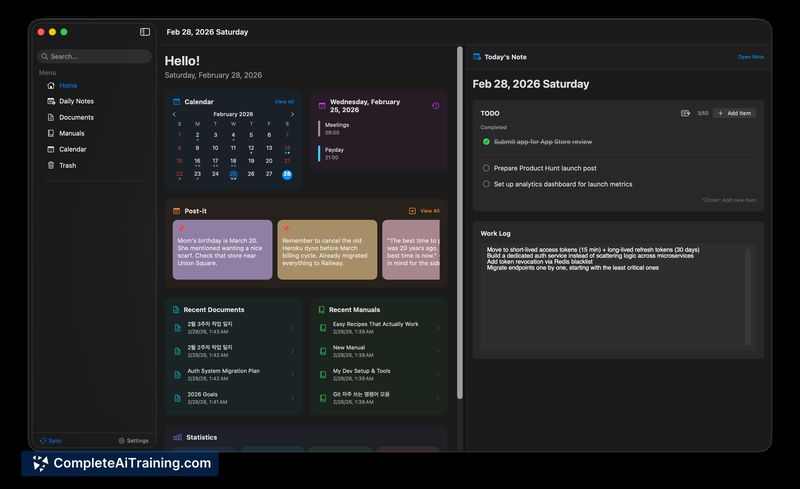Image resolution: width=800 pixels, height=489 pixels.
Task: Click the Statistics chart icon
Action: pyautogui.click(x=178, y=437)
